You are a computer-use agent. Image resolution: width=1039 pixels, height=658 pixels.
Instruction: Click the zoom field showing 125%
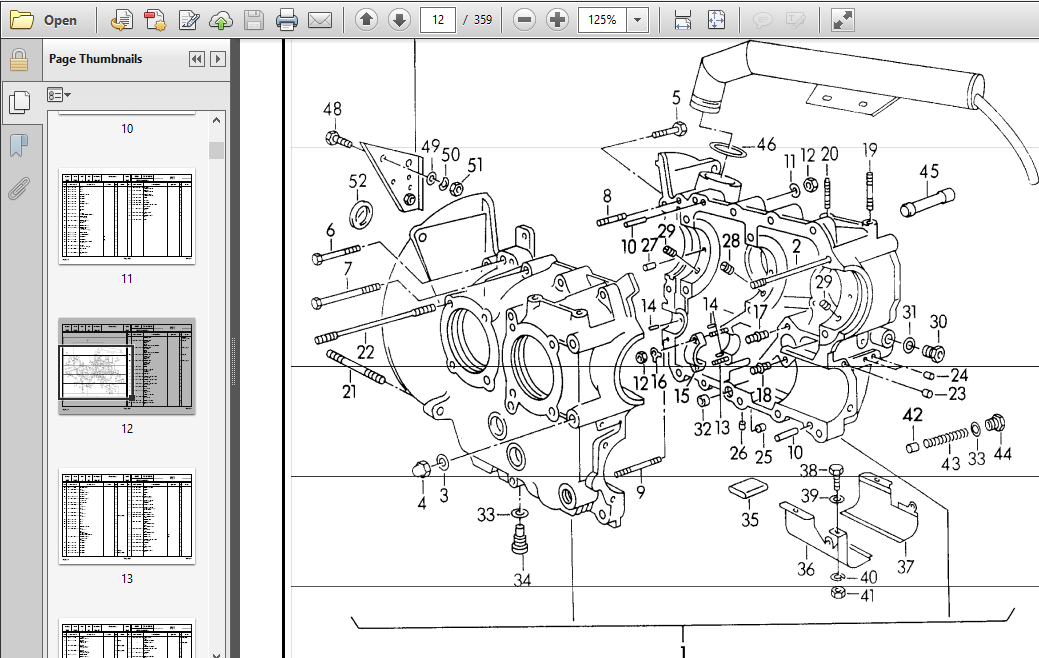602,20
